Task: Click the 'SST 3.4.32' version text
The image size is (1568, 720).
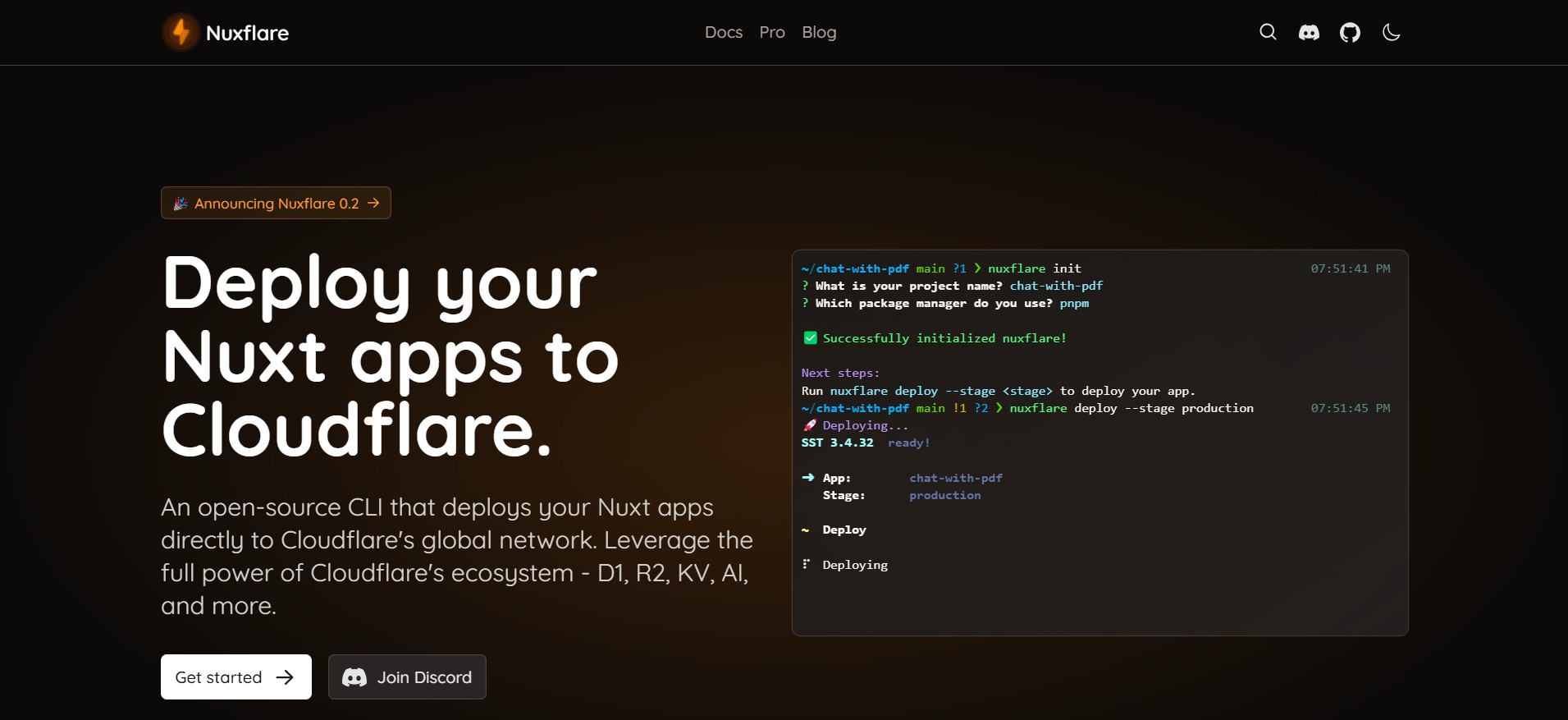Action: point(837,443)
